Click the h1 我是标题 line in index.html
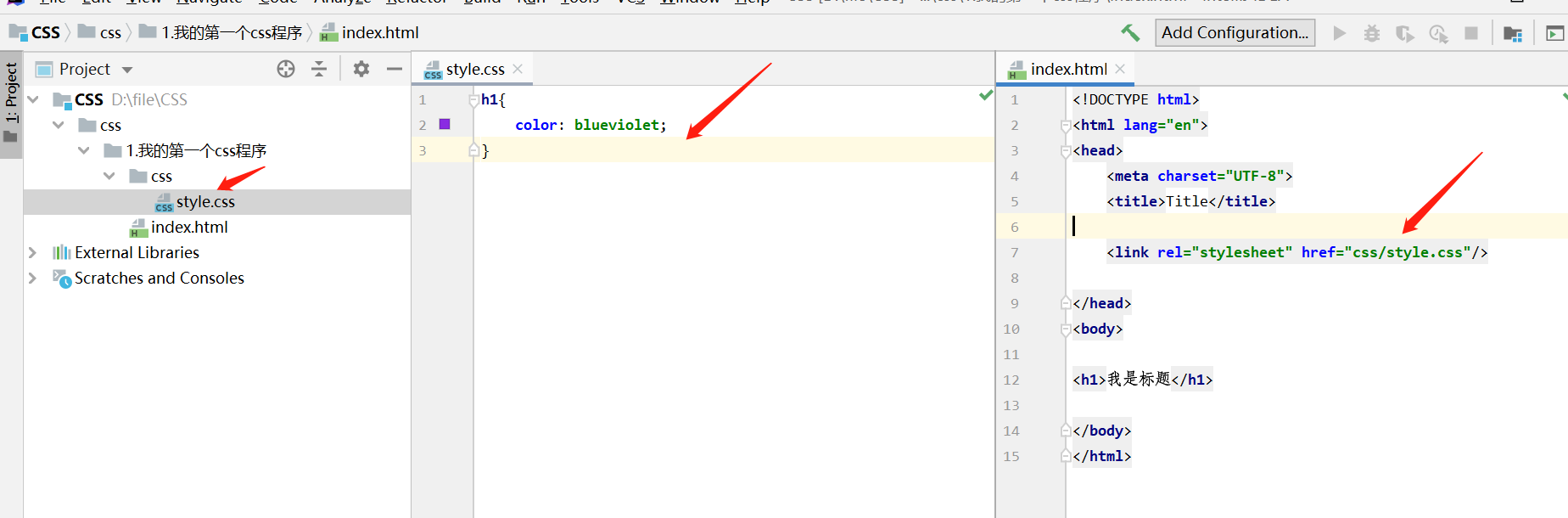 tap(1142, 380)
